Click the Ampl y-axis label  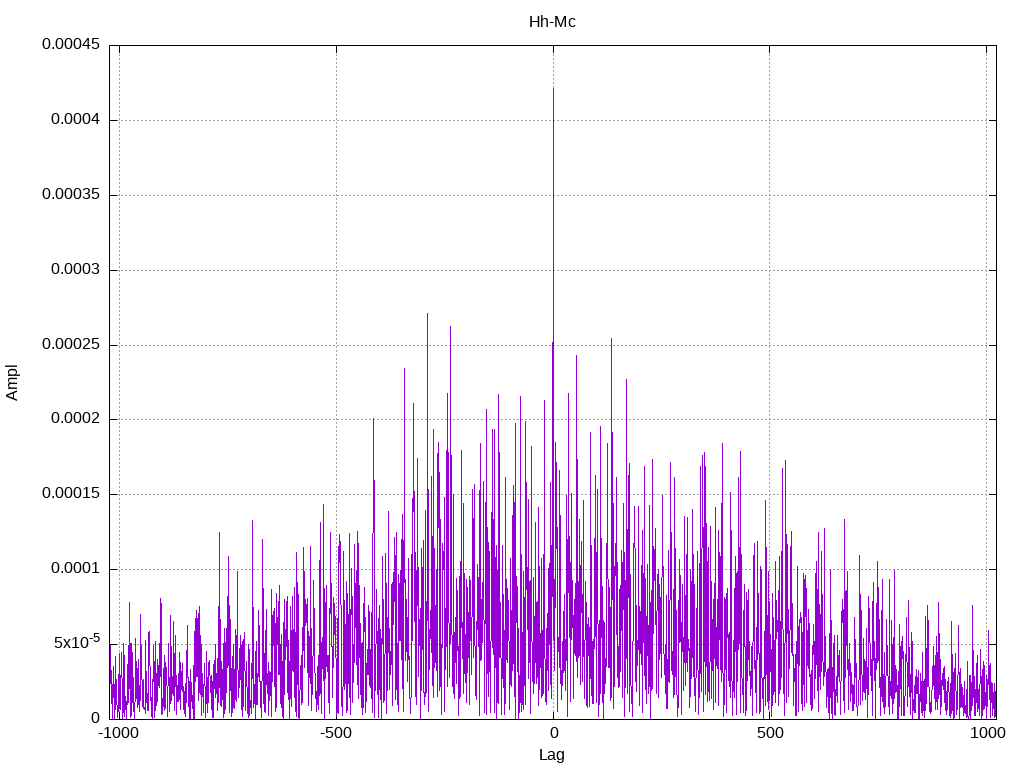pyautogui.click(x=12, y=382)
